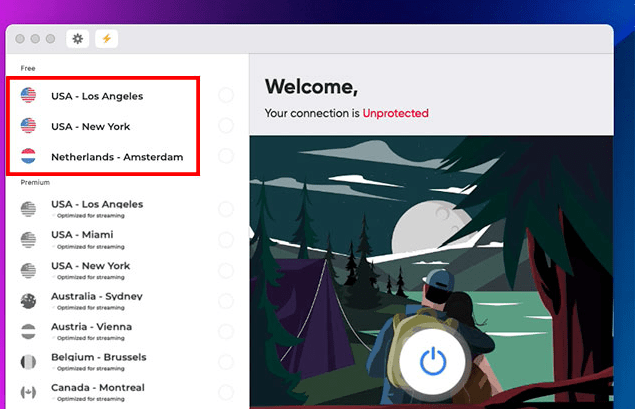Click US flag of free New York server

(28, 126)
